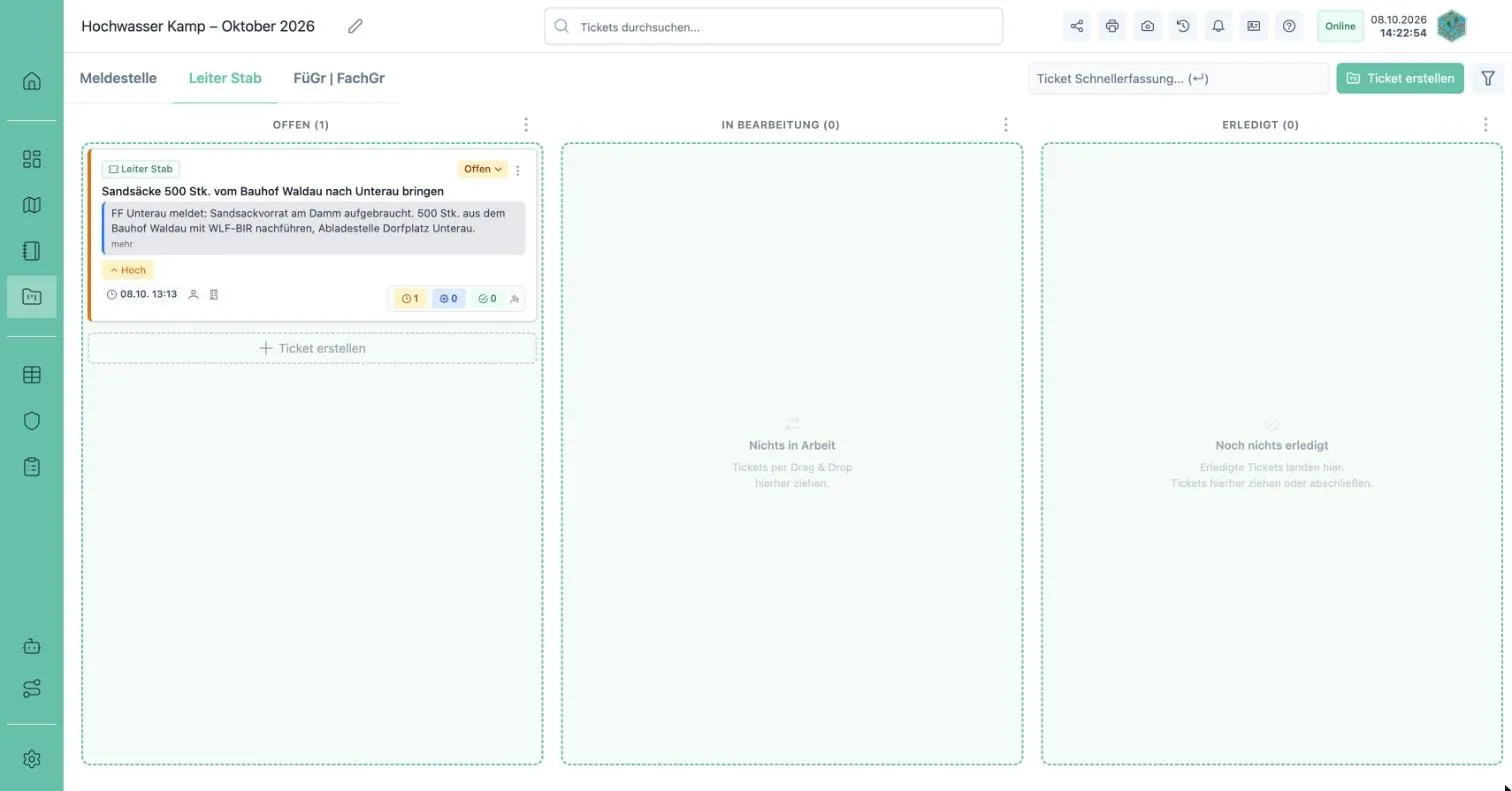The height and width of the screenshot is (791, 1512).
Task: Open the robot assistant icon in sidebar
Action: [32, 646]
